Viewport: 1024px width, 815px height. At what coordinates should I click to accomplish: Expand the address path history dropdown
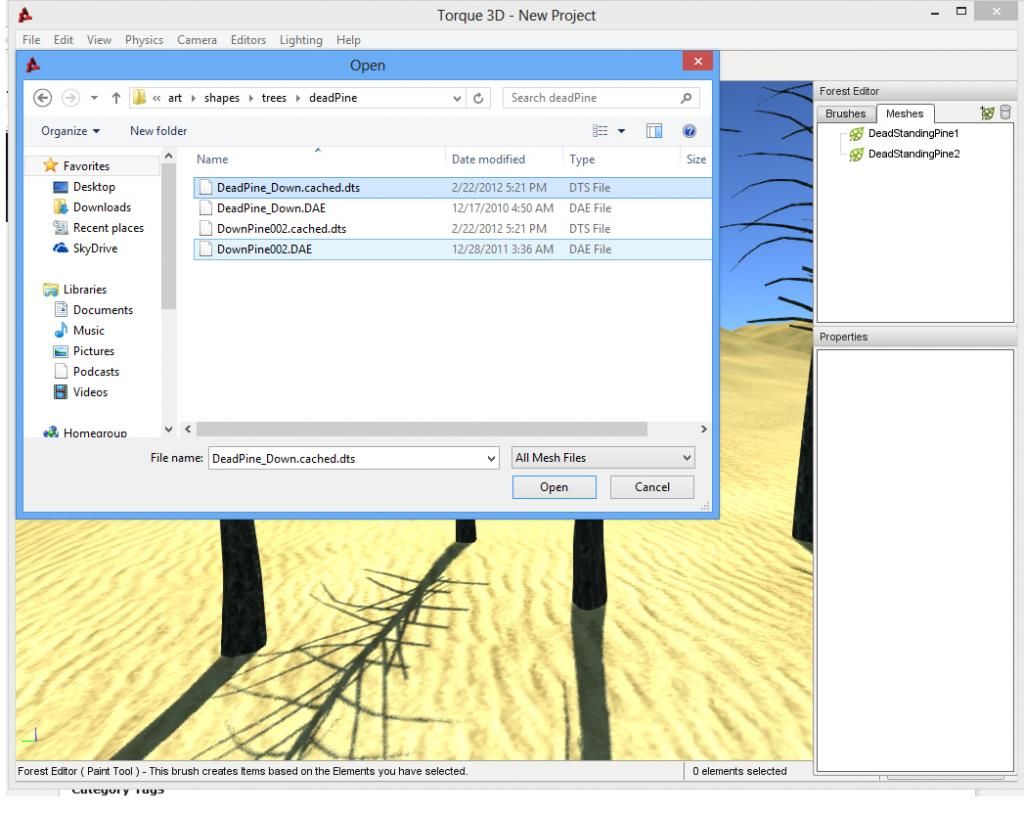pos(457,98)
